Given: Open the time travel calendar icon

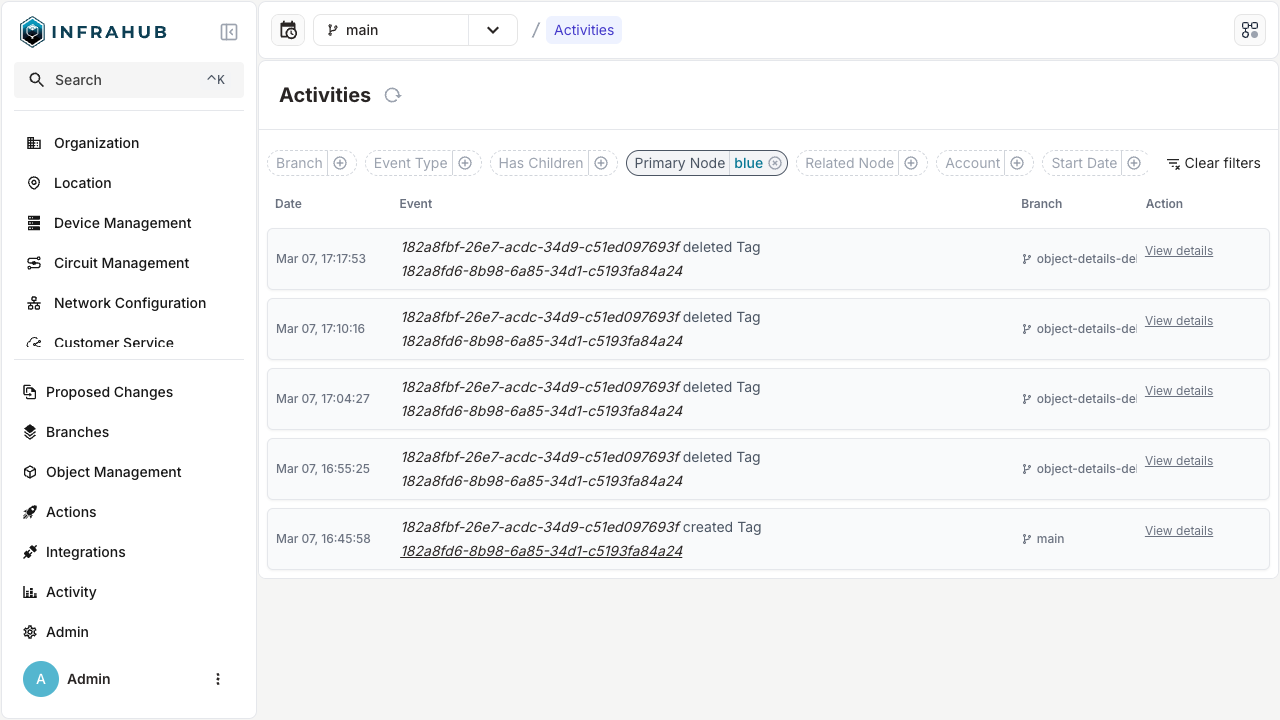Looking at the screenshot, I should pos(287,30).
